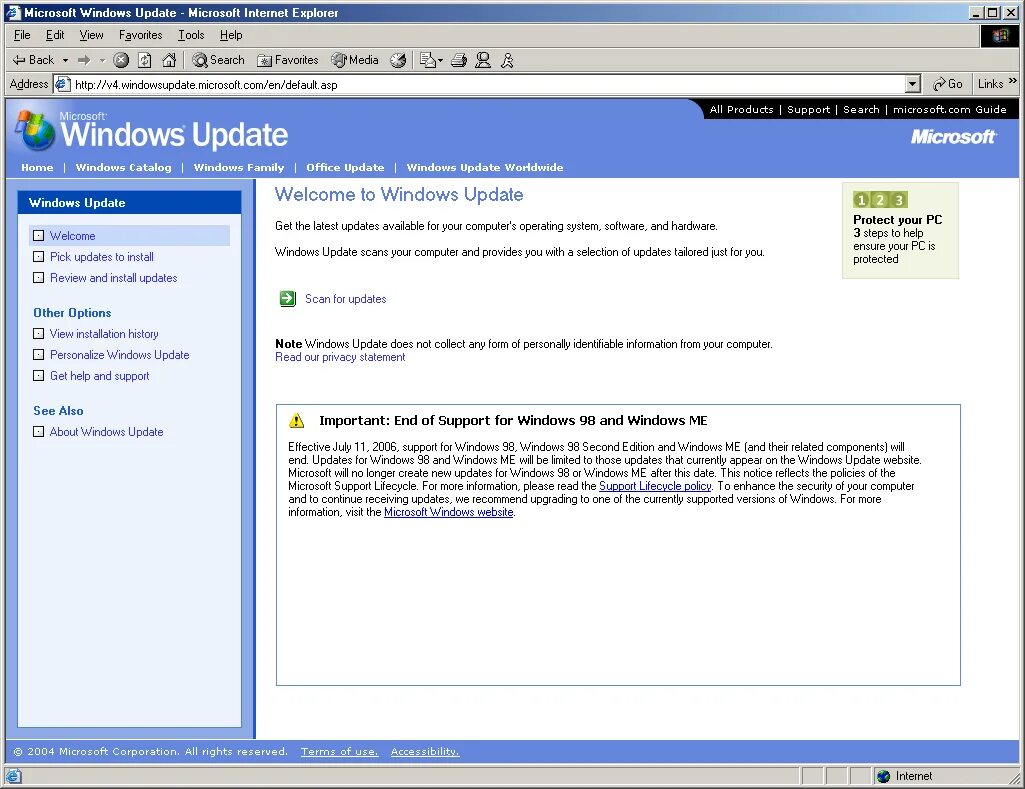1025x789 pixels.
Task: Open the Favorites toolbar button
Action: coord(288,60)
